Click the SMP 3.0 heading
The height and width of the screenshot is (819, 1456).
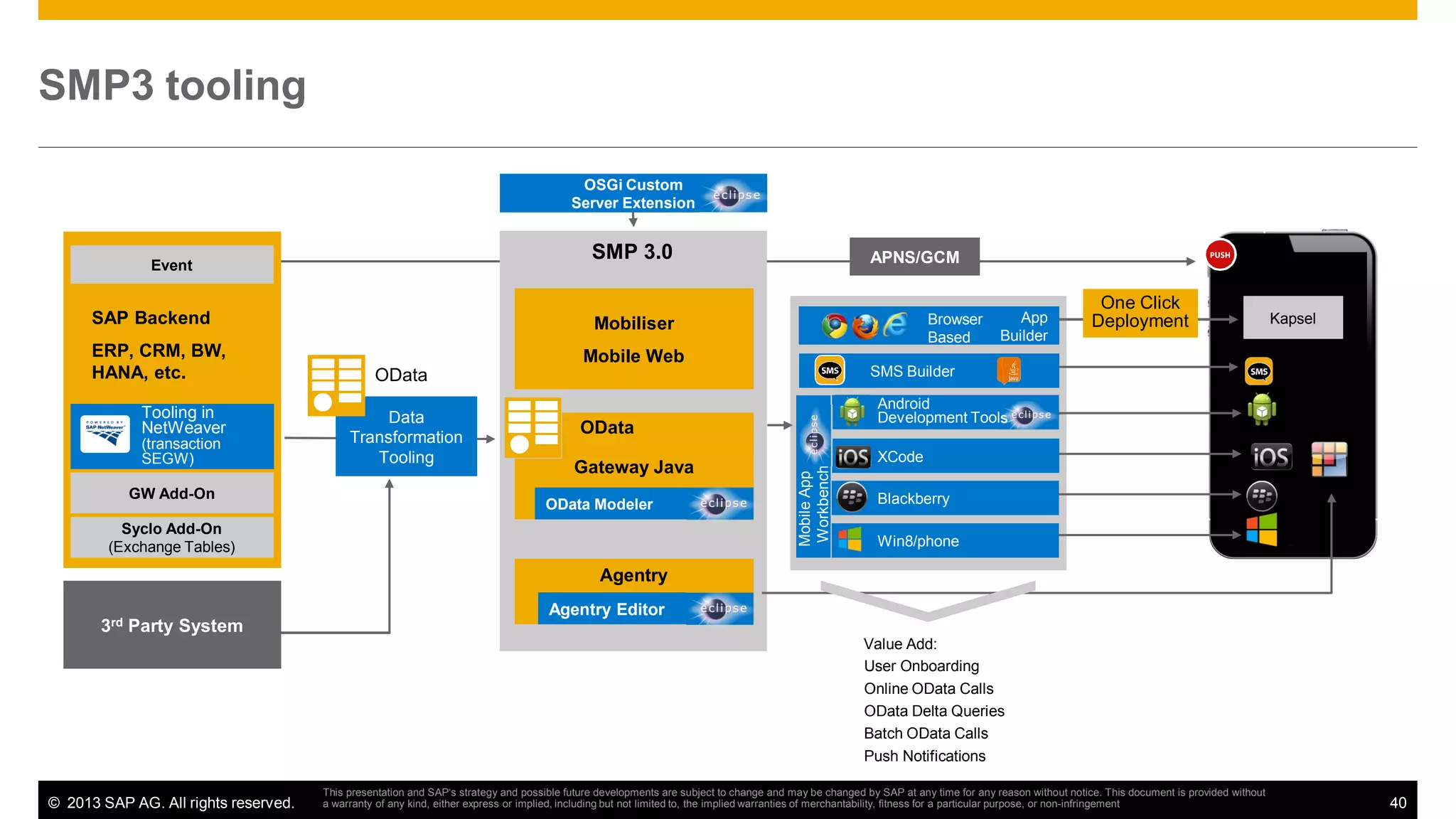pos(632,252)
